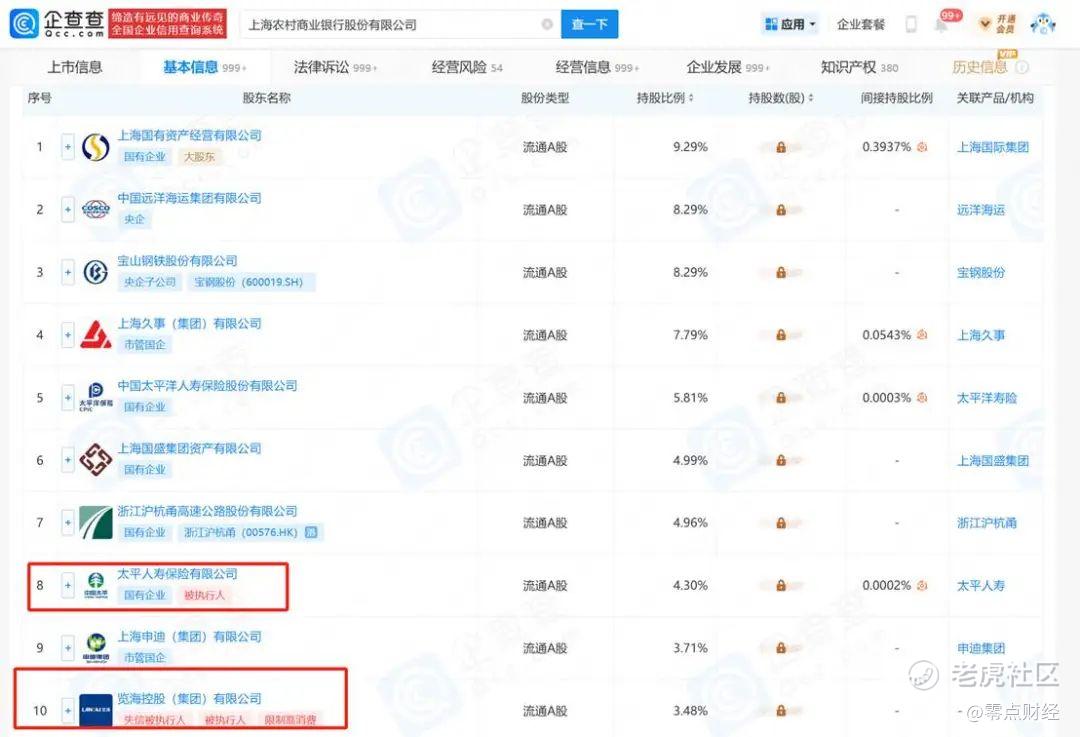Click the lock icon in row 1 持股数
Screen dimensions: 1080x737
pyautogui.click(x=781, y=147)
